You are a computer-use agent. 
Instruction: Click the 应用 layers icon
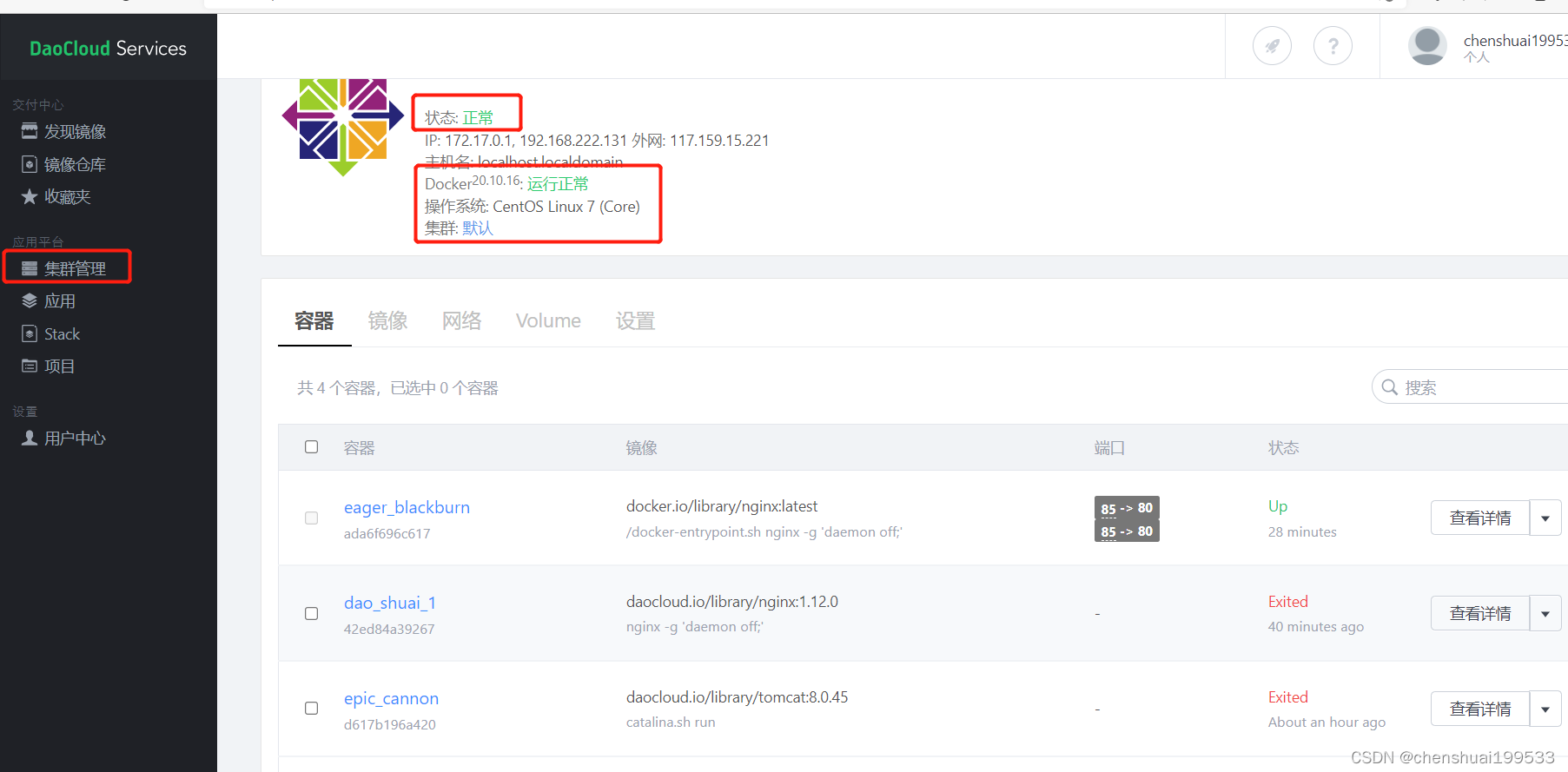pos(30,301)
